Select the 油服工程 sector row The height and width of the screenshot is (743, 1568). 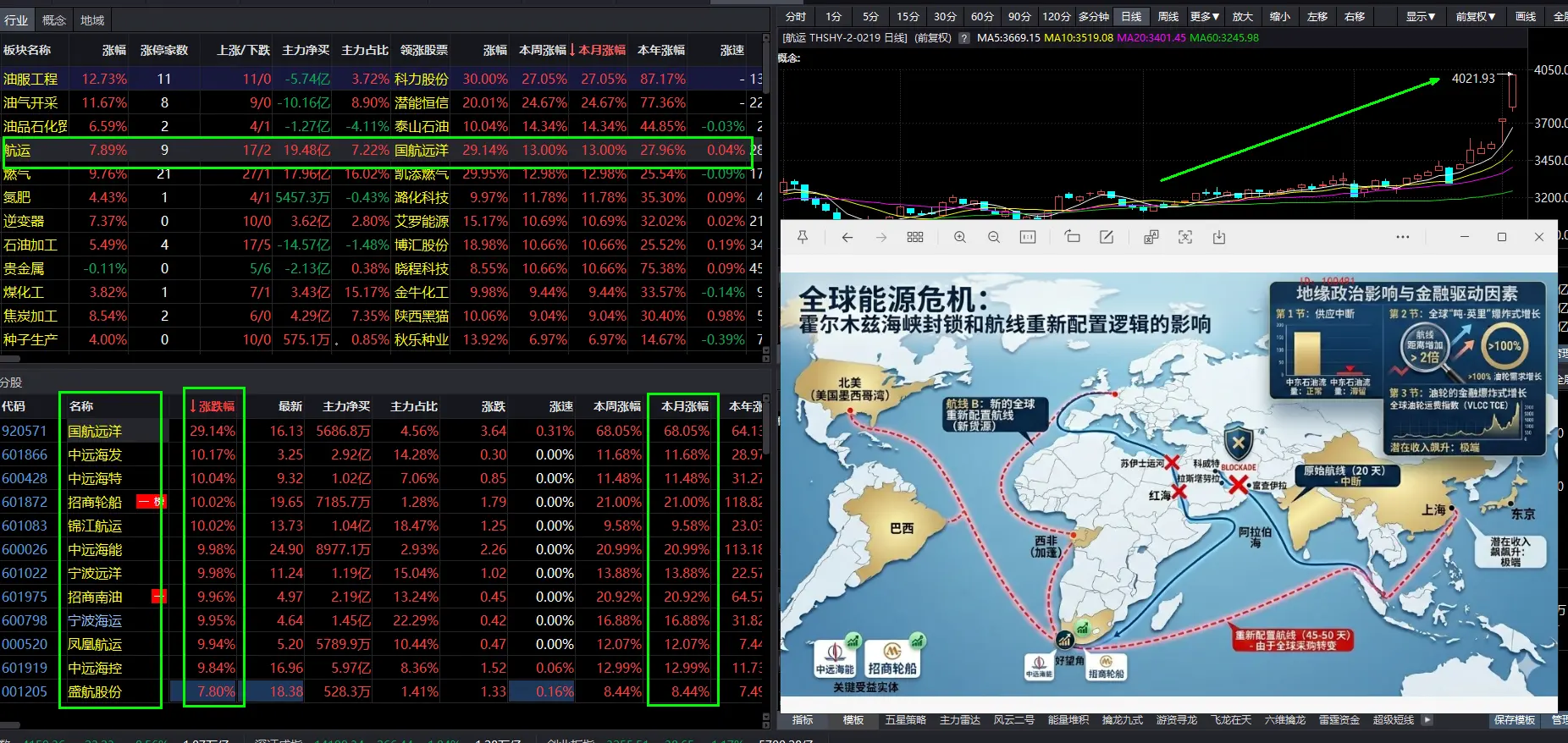click(x=381, y=79)
